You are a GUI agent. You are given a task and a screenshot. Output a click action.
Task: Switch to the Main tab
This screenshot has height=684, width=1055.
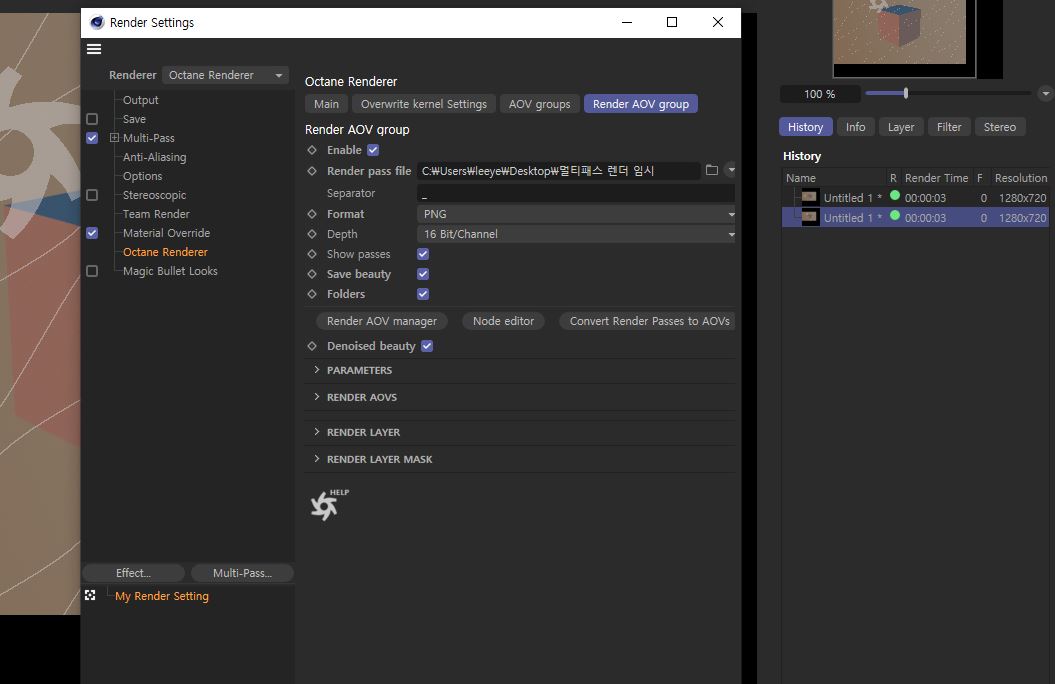click(x=326, y=104)
